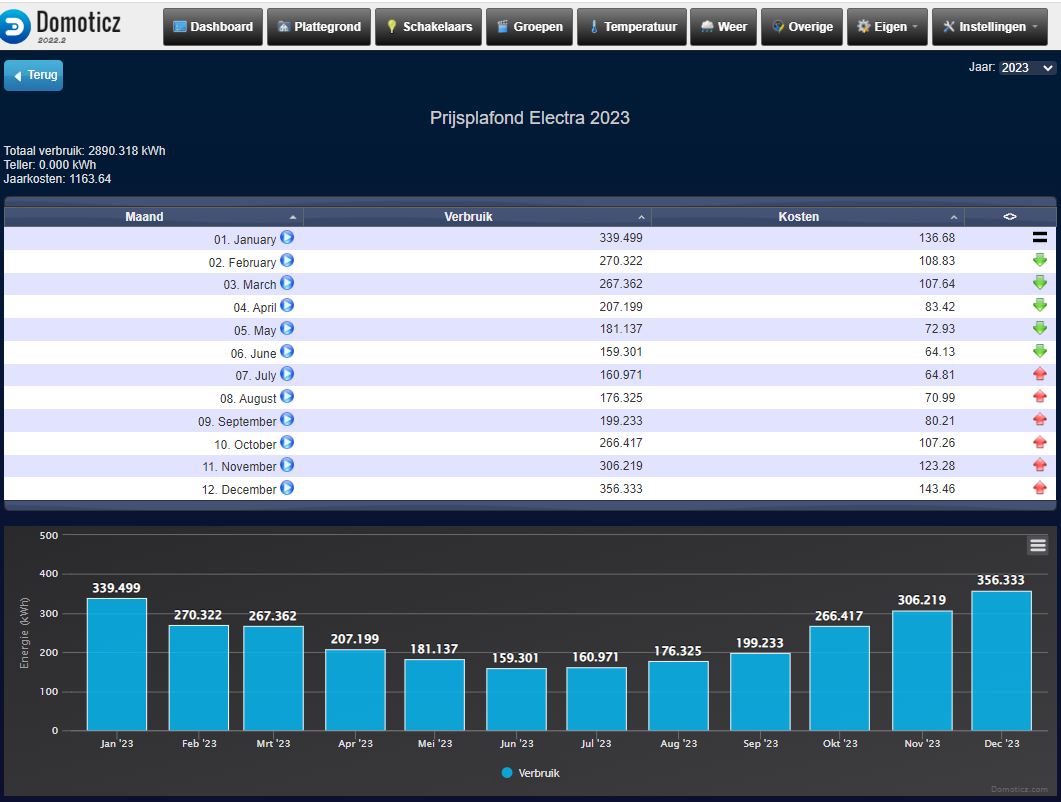Select the Jan '23 chart bar
The image size is (1061, 802).
point(116,664)
